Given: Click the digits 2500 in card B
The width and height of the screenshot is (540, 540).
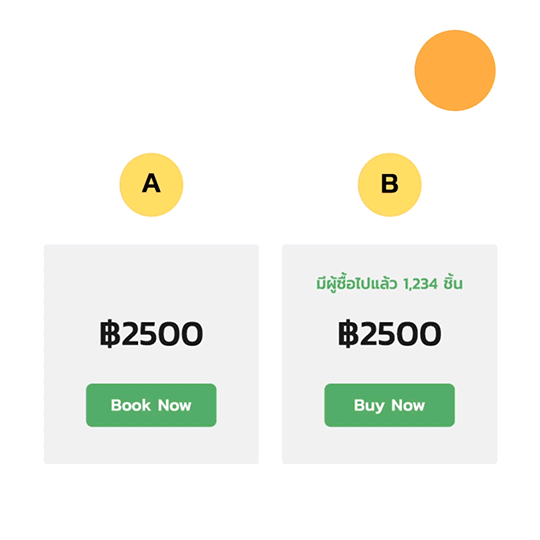Looking at the screenshot, I should [x=401, y=334].
